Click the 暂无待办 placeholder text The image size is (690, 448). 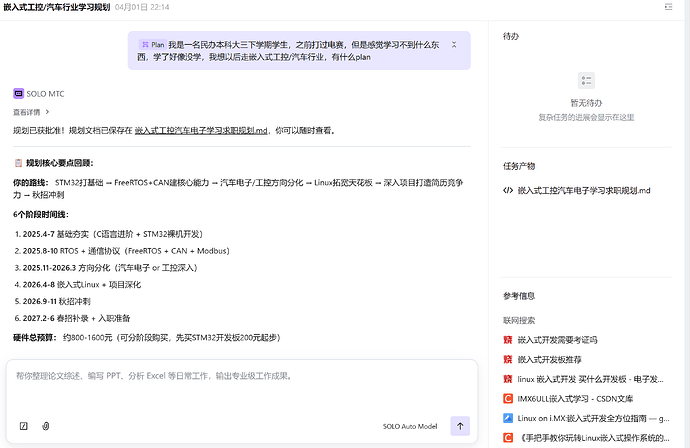[x=586, y=103]
